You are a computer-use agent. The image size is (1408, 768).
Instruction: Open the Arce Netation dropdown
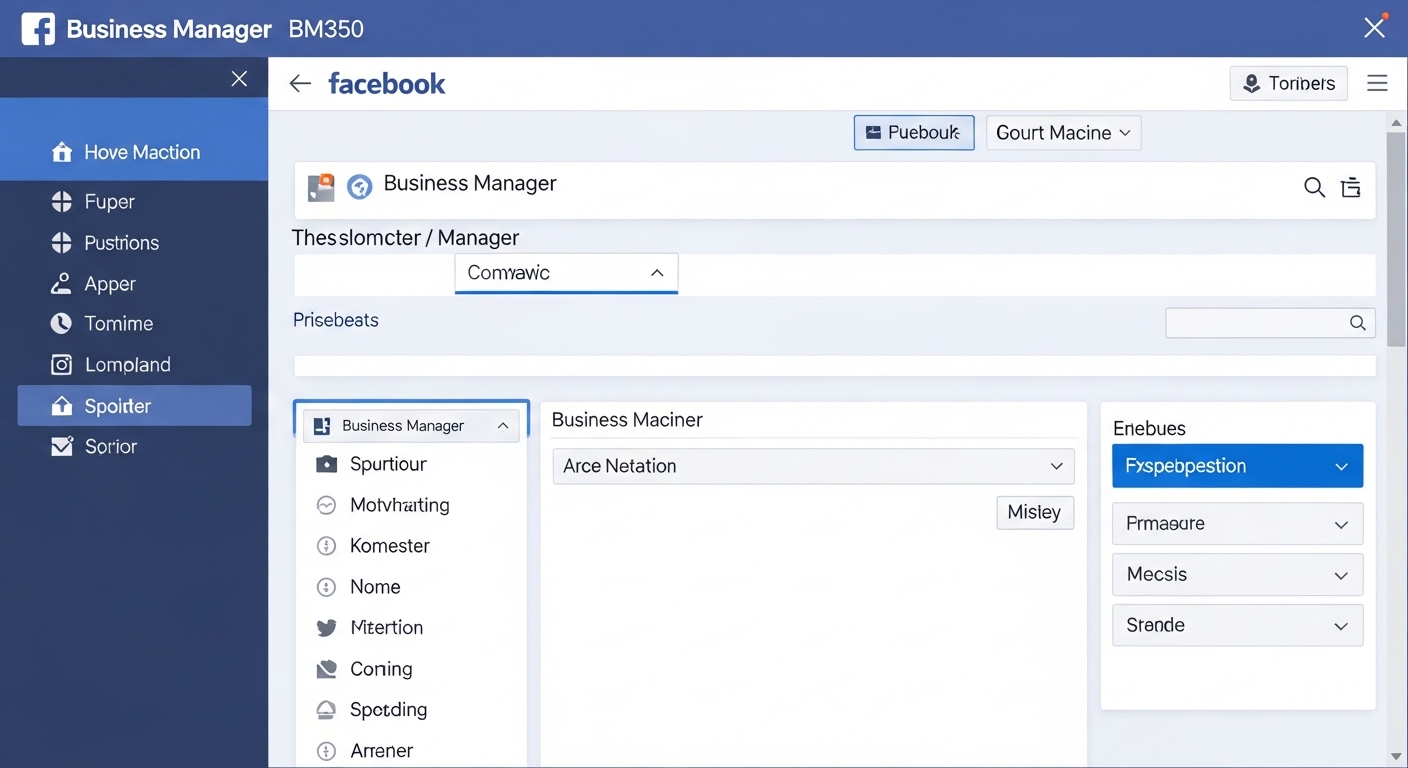pyautogui.click(x=813, y=466)
